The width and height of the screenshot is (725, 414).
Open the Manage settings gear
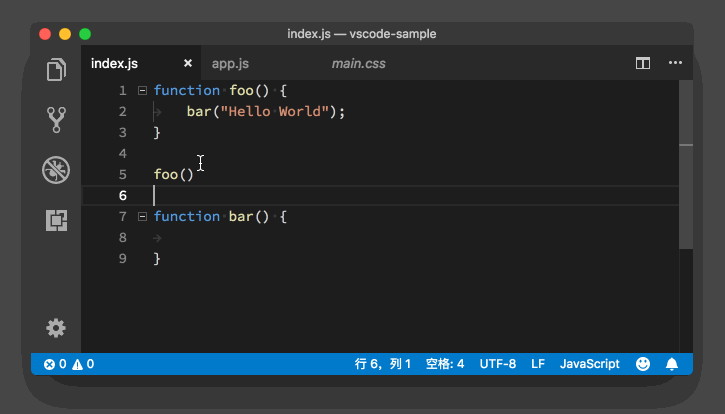(57, 328)
